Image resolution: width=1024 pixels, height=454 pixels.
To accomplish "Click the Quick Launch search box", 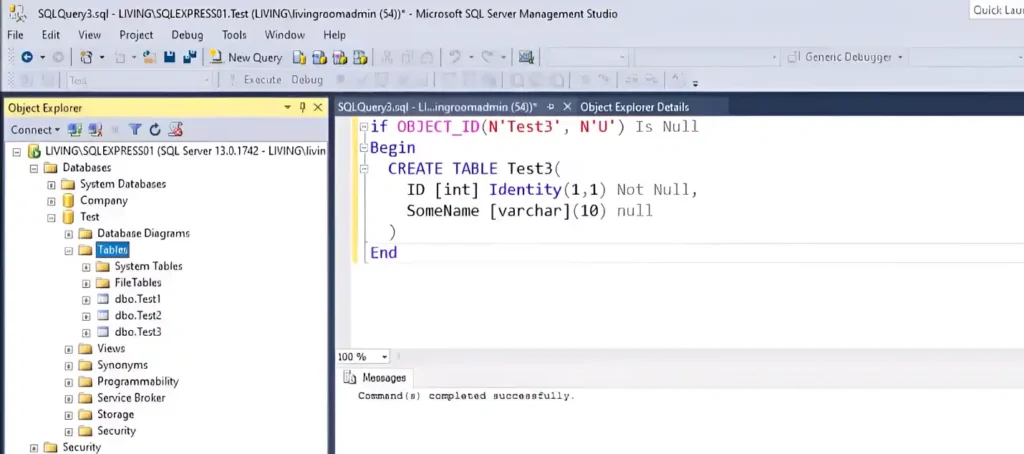I will click(x=997, y=10).
